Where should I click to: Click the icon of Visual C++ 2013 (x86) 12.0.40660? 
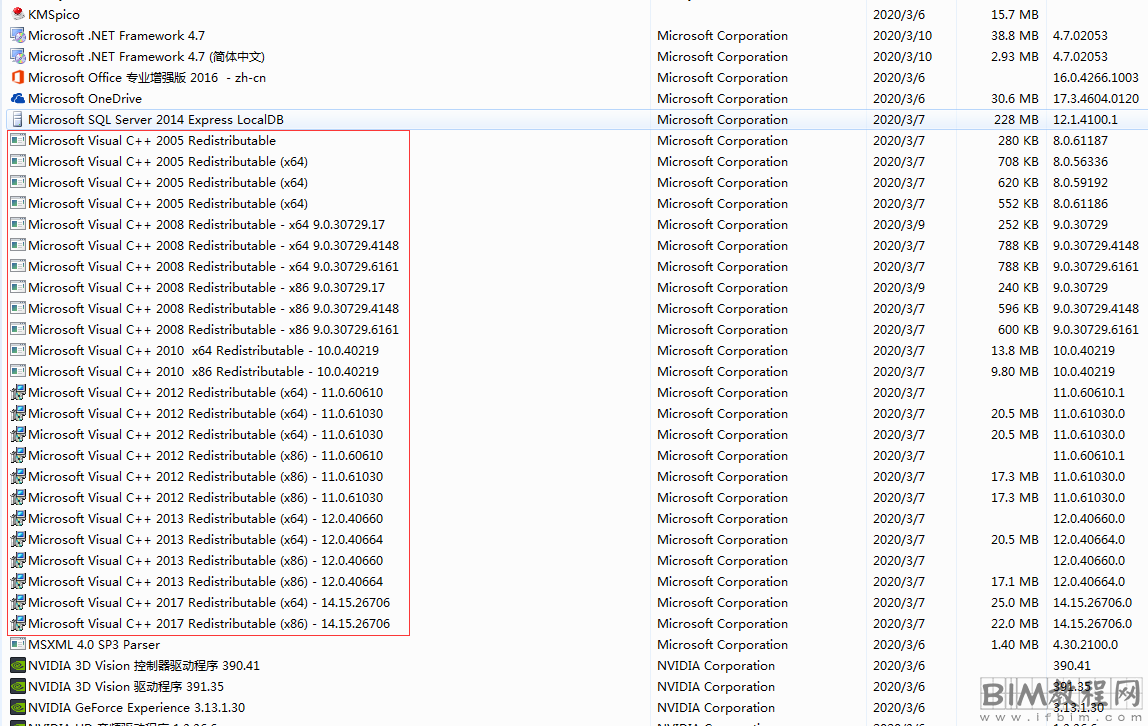coord(18,561)
